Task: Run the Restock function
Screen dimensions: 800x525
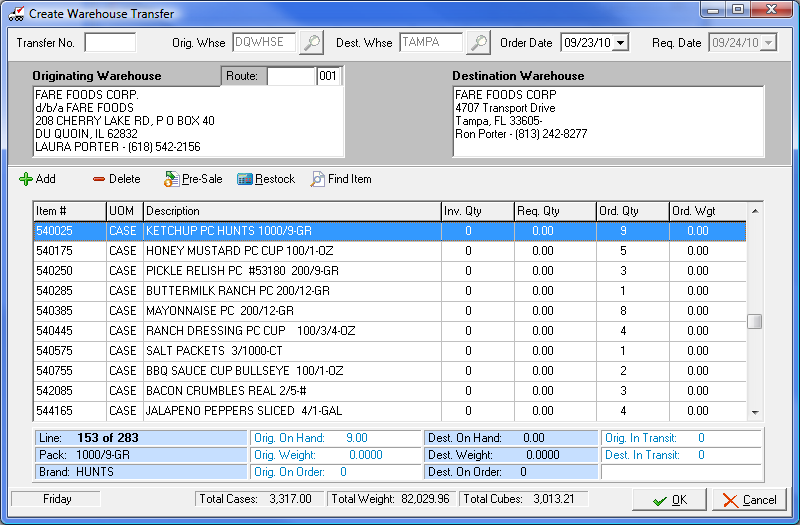Action: 266,179
